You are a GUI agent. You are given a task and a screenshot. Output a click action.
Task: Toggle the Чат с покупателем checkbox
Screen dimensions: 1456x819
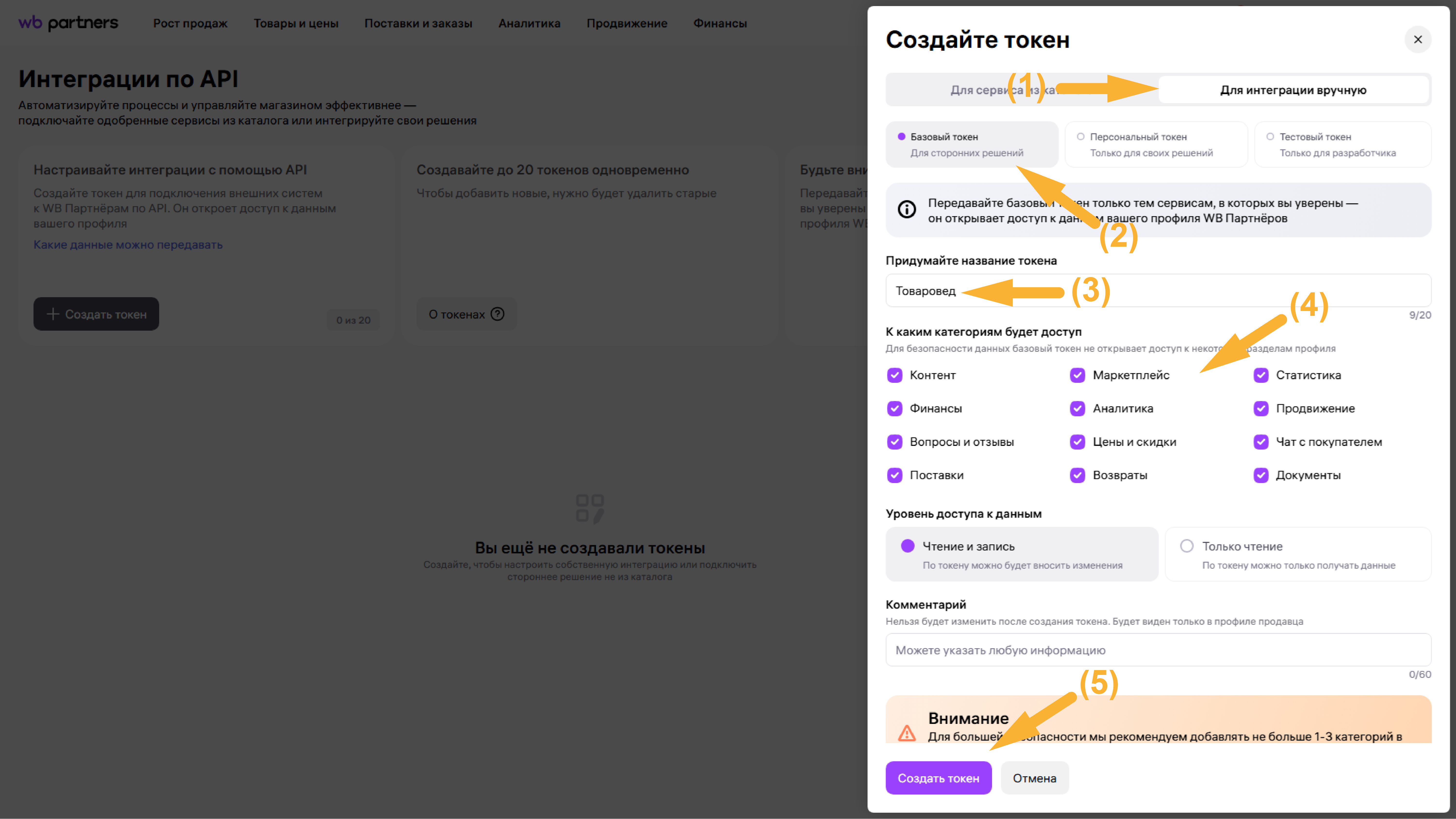coord(1261,442)
